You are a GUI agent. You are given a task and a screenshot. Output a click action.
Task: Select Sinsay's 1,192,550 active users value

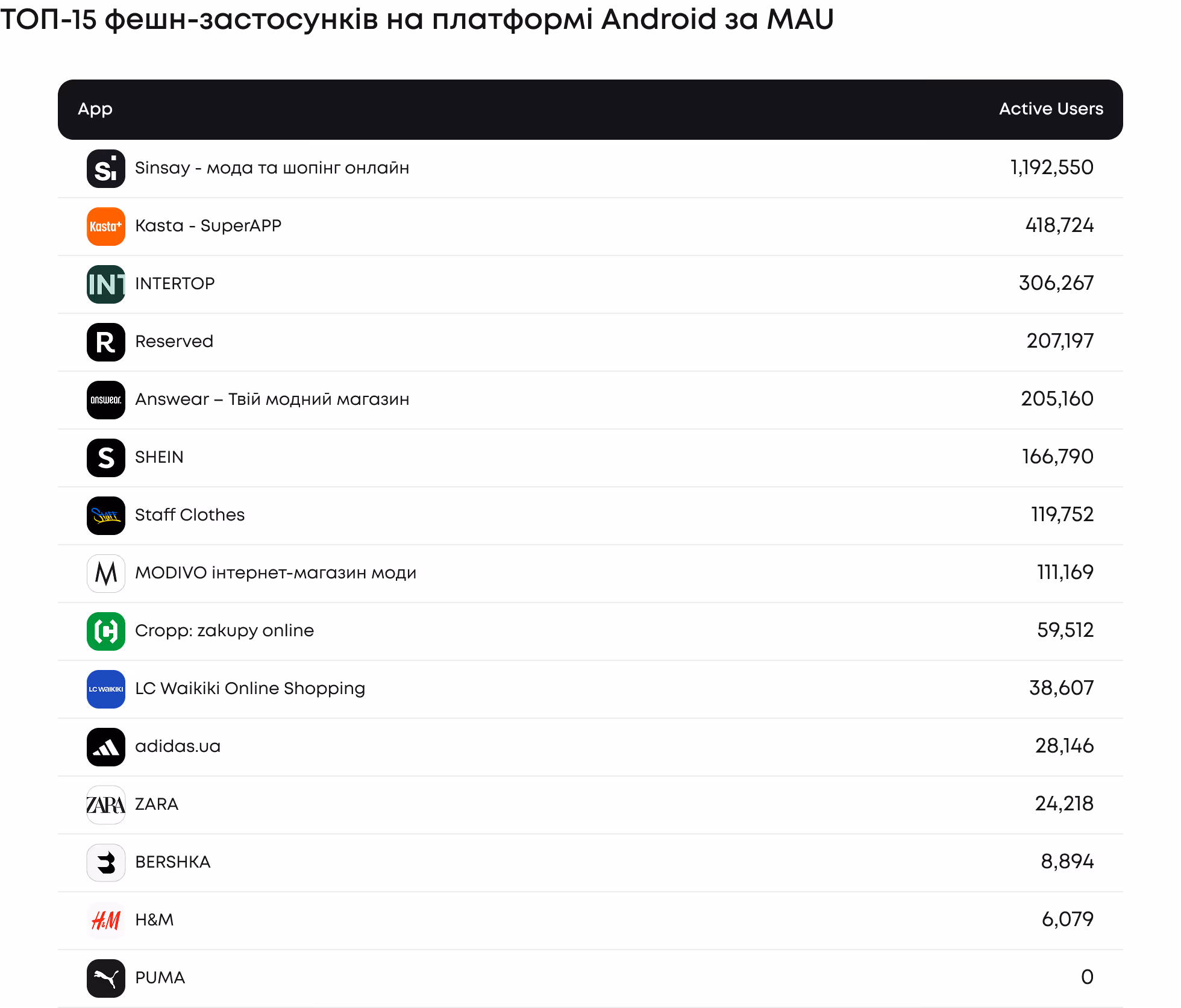(x=1051, y=167)
